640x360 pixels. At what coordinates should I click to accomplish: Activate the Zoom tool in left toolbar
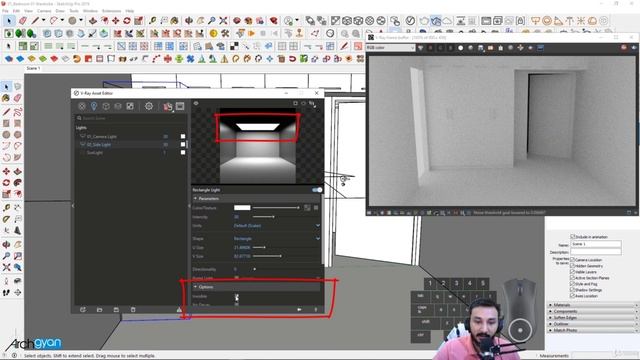pyautogui.click(x=6, y=256)
